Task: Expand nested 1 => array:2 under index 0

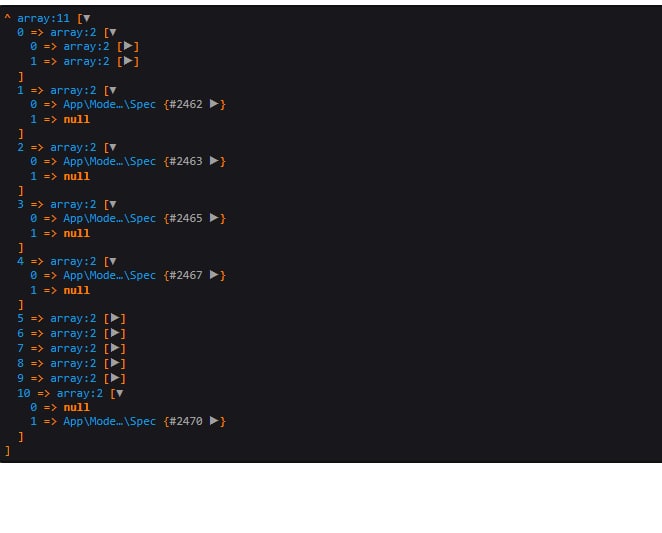Action: pos(128,61)
